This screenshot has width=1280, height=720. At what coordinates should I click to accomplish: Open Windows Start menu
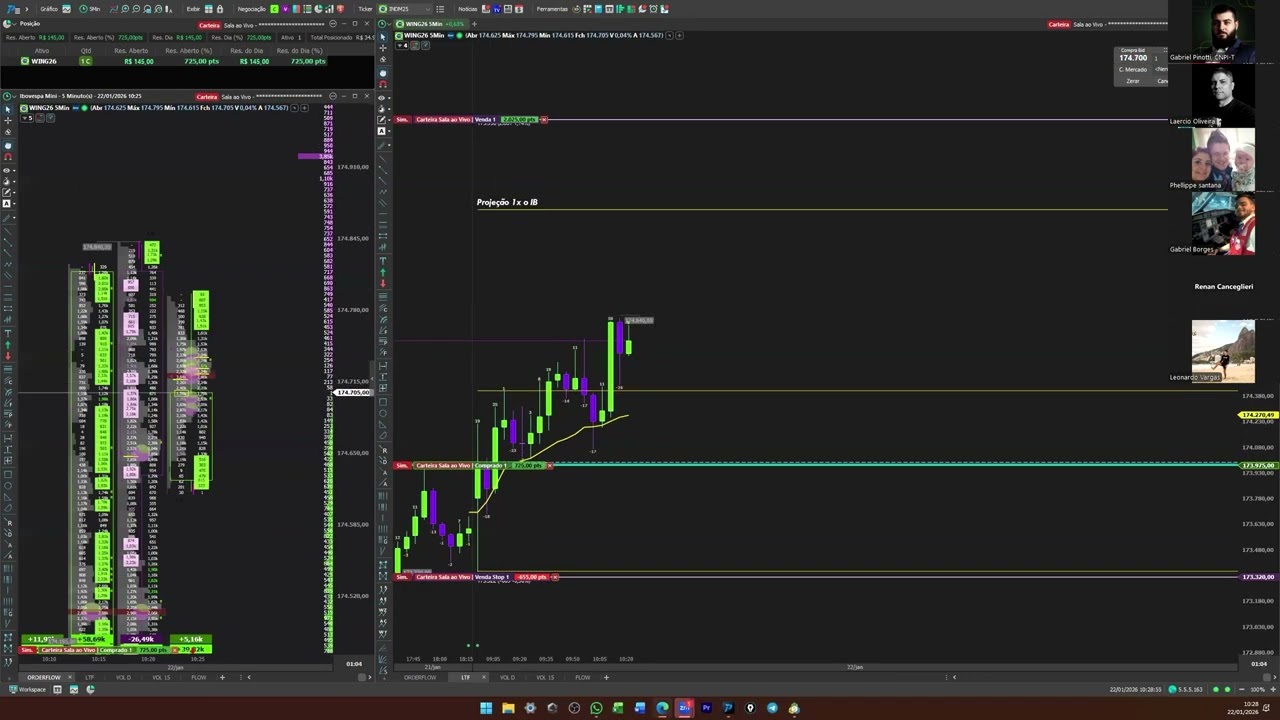pos(486,708)
